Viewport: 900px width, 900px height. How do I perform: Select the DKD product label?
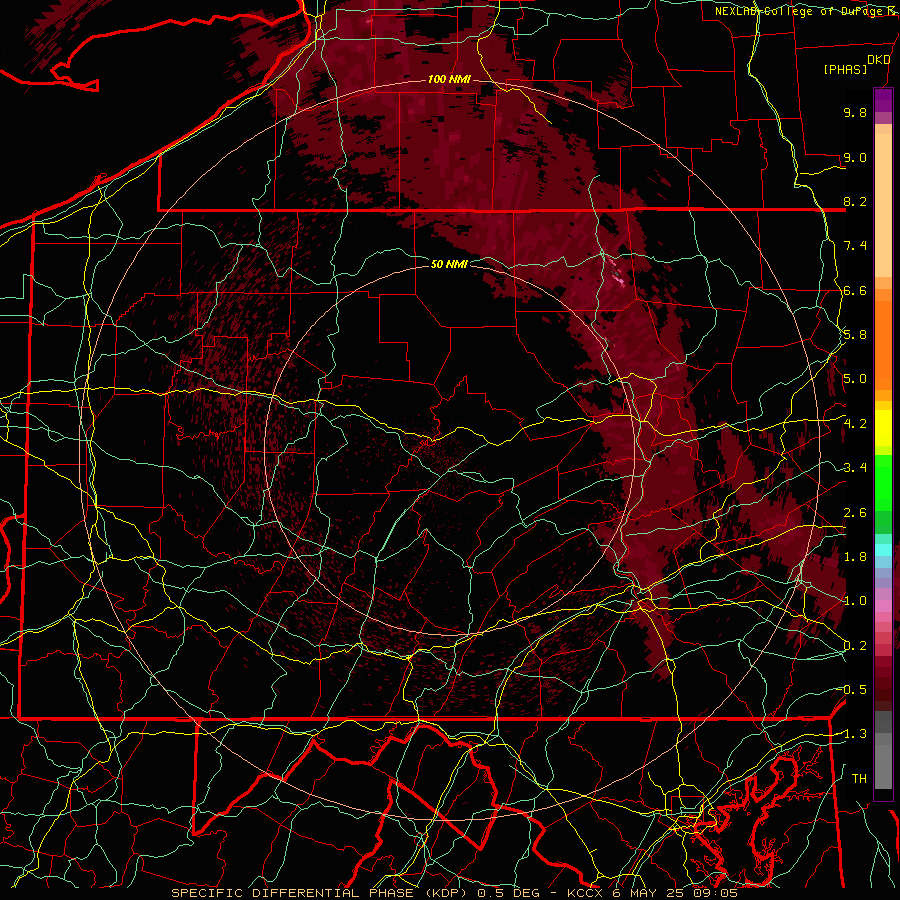tap(878, 60)
